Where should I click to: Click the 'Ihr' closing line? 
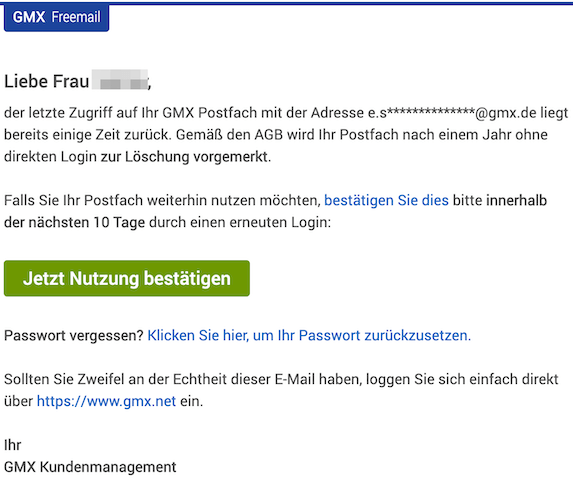(x=12, y=445)
